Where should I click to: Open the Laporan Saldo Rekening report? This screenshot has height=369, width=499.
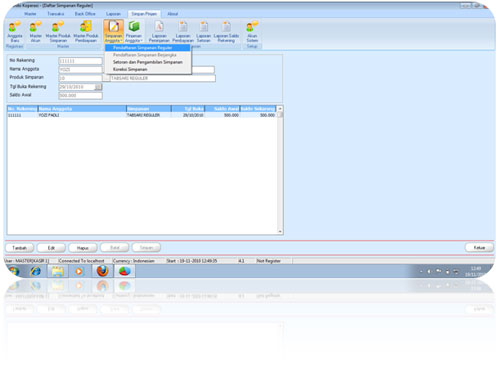click(x=226, y=32)
